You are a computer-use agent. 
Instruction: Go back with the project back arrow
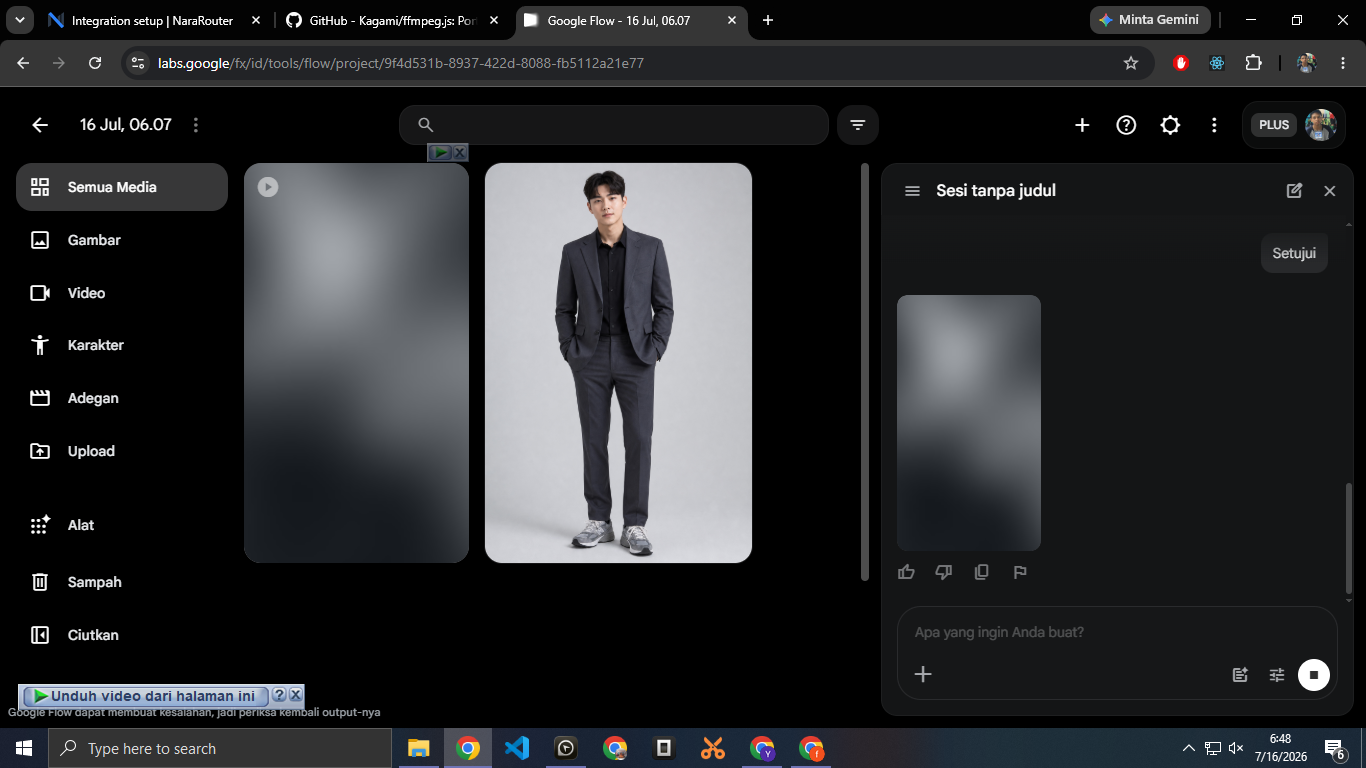[x=40, y=125]
